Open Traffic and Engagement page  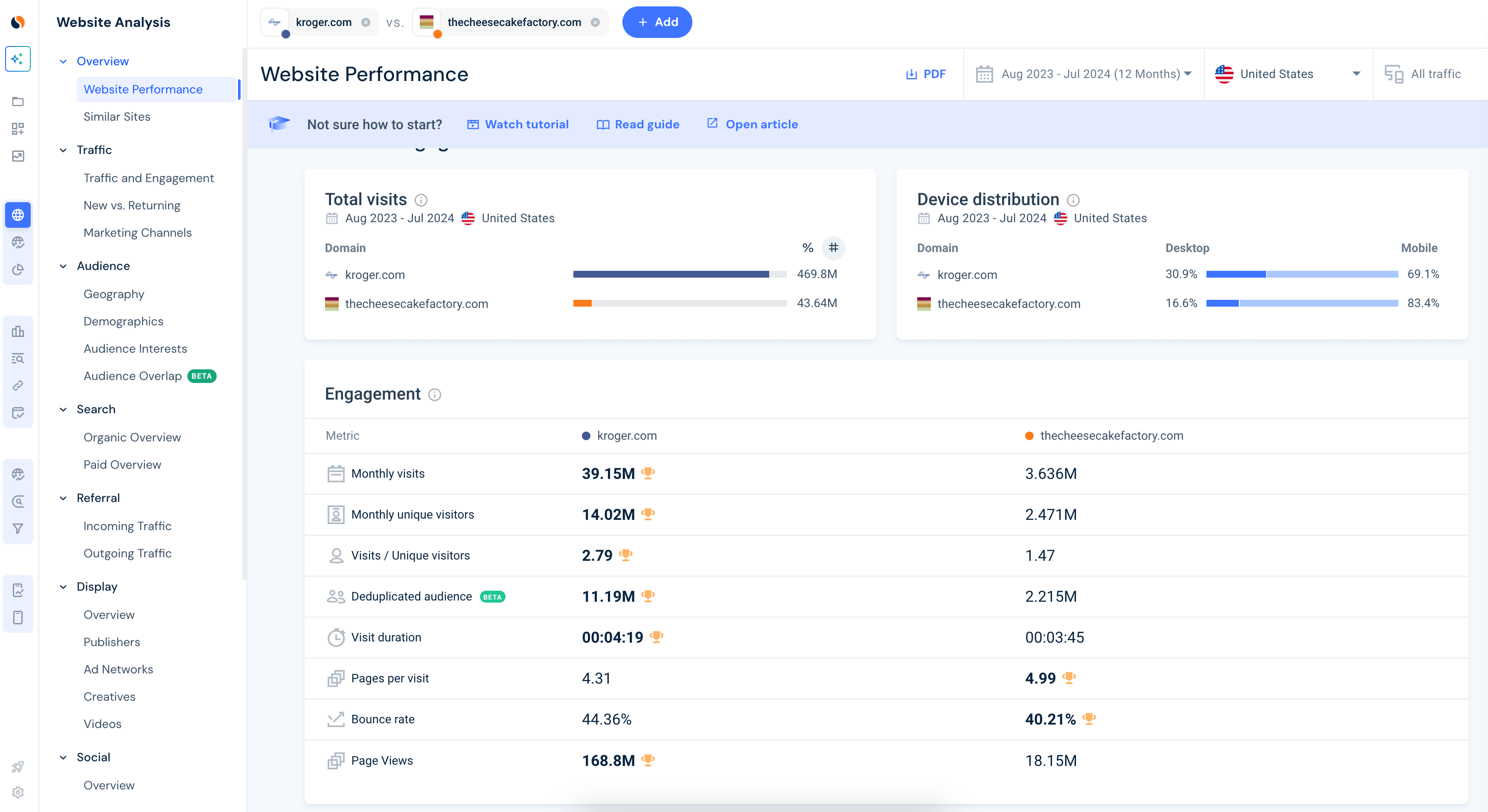148,178
